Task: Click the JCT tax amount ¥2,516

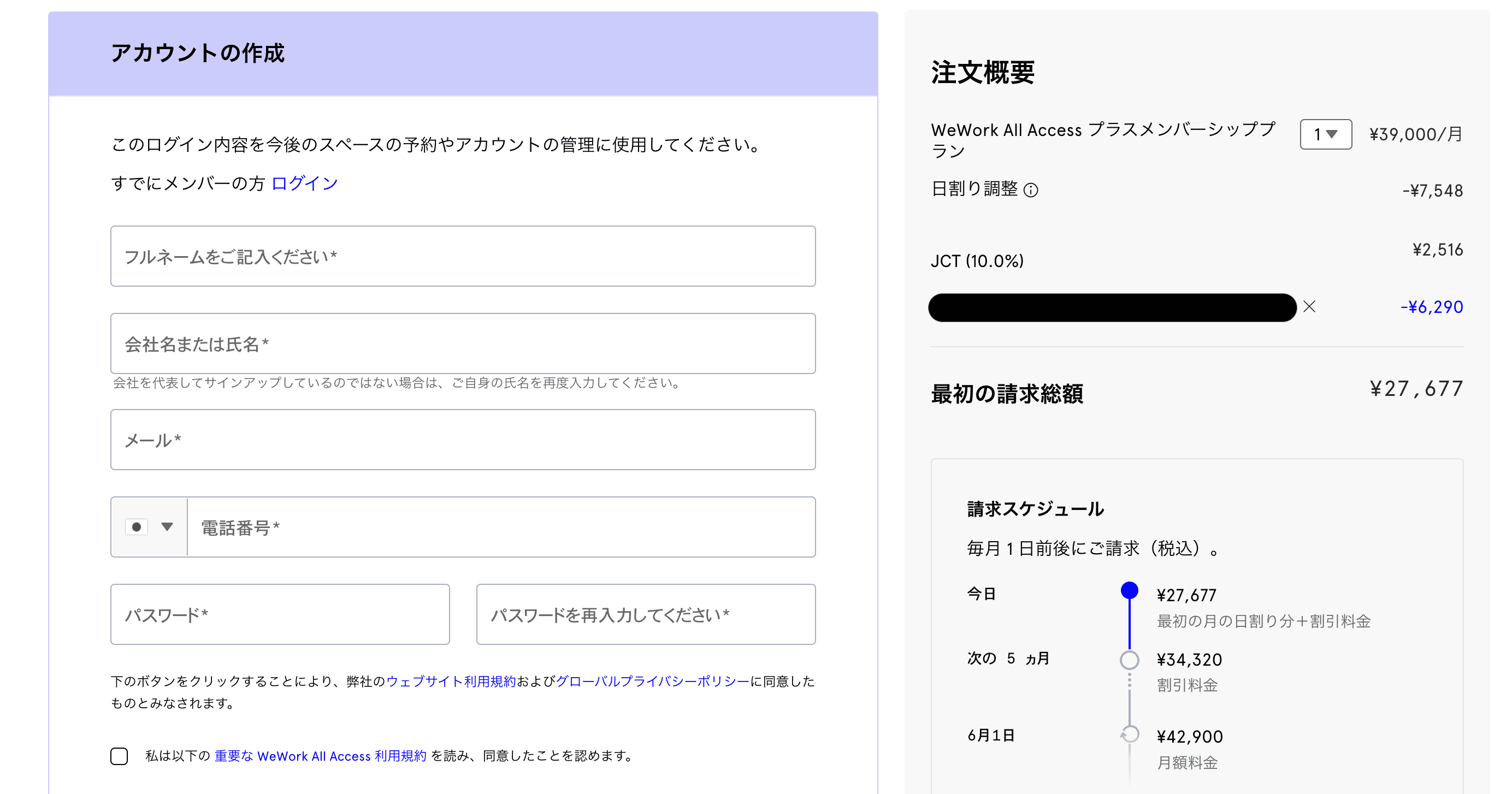Action: pos(1438,250)
